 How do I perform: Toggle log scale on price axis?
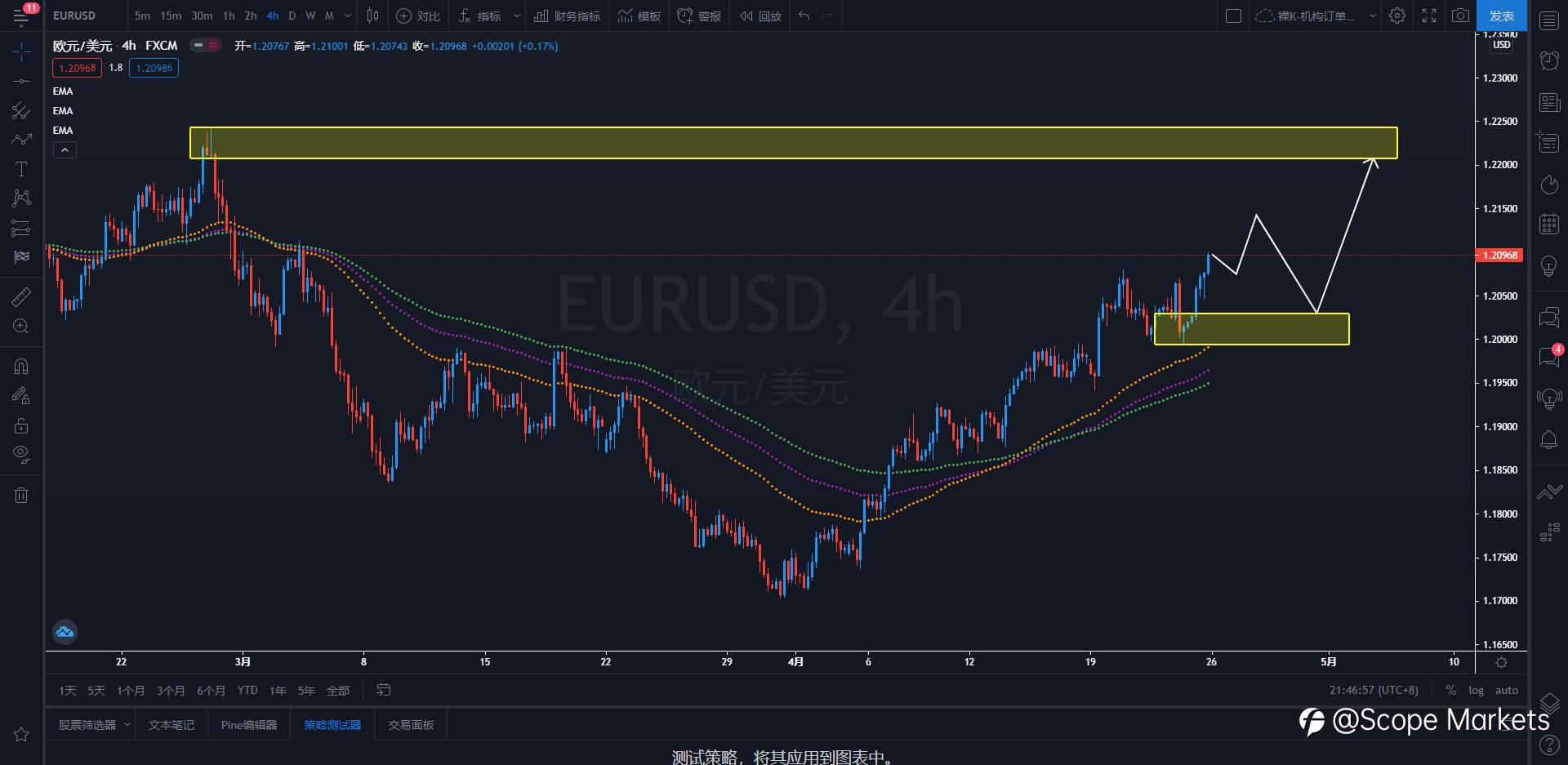coord(1476,690)
